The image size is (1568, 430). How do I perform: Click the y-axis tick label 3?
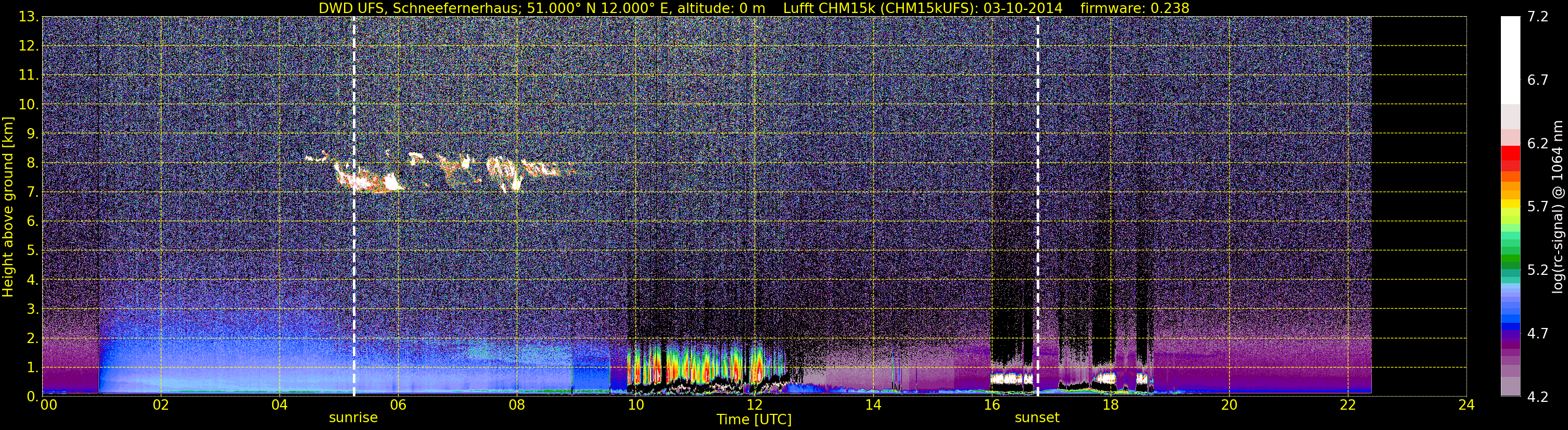(32, 309)
